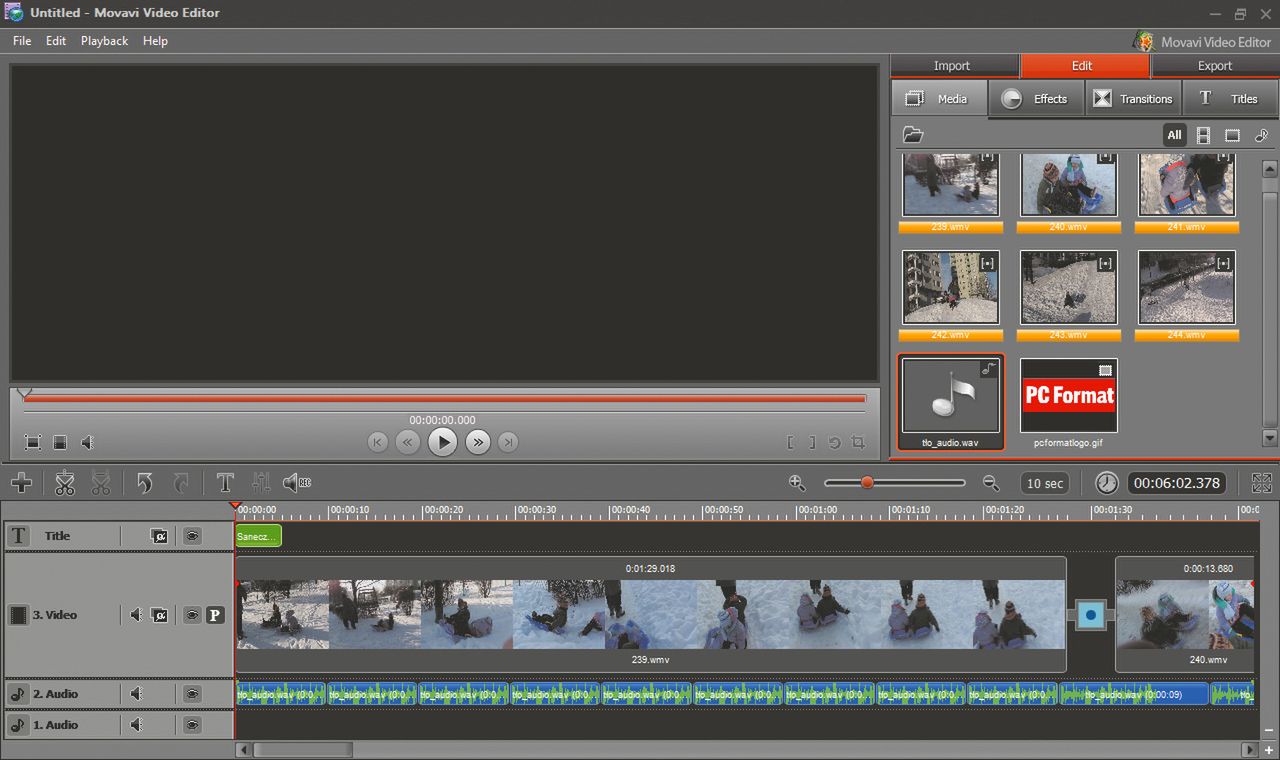Switch preview to full screen mode
The height and width of the screenshot is (760, 1280).
pyautogui.click(x=33, y=442)
